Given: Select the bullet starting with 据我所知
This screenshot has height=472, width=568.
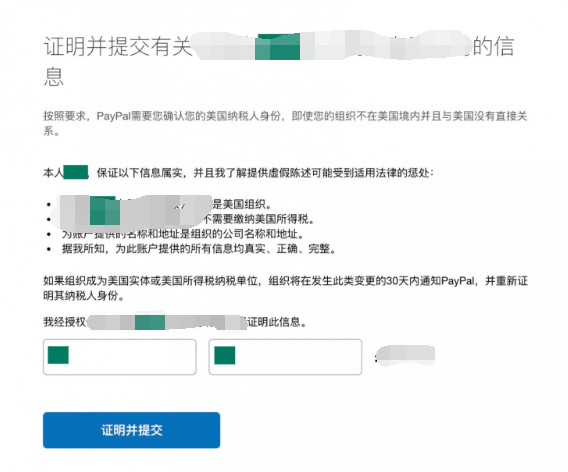Looking at the screenshot, I should point(192,249).
